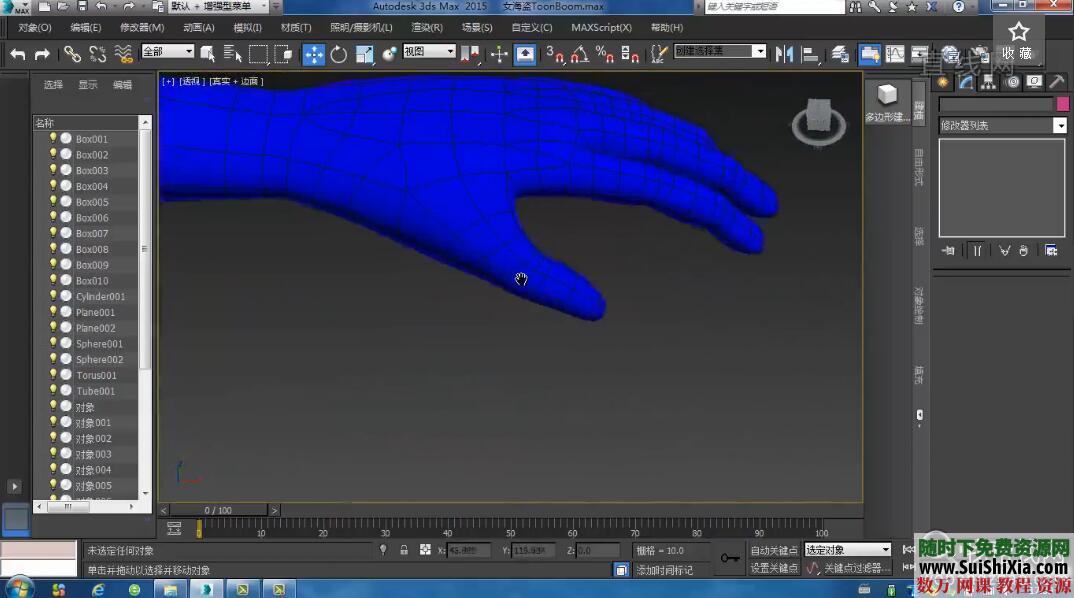Open the 对象(O) menu
This screenshot has width=1074, height=598.
click(x=35, y=27)
